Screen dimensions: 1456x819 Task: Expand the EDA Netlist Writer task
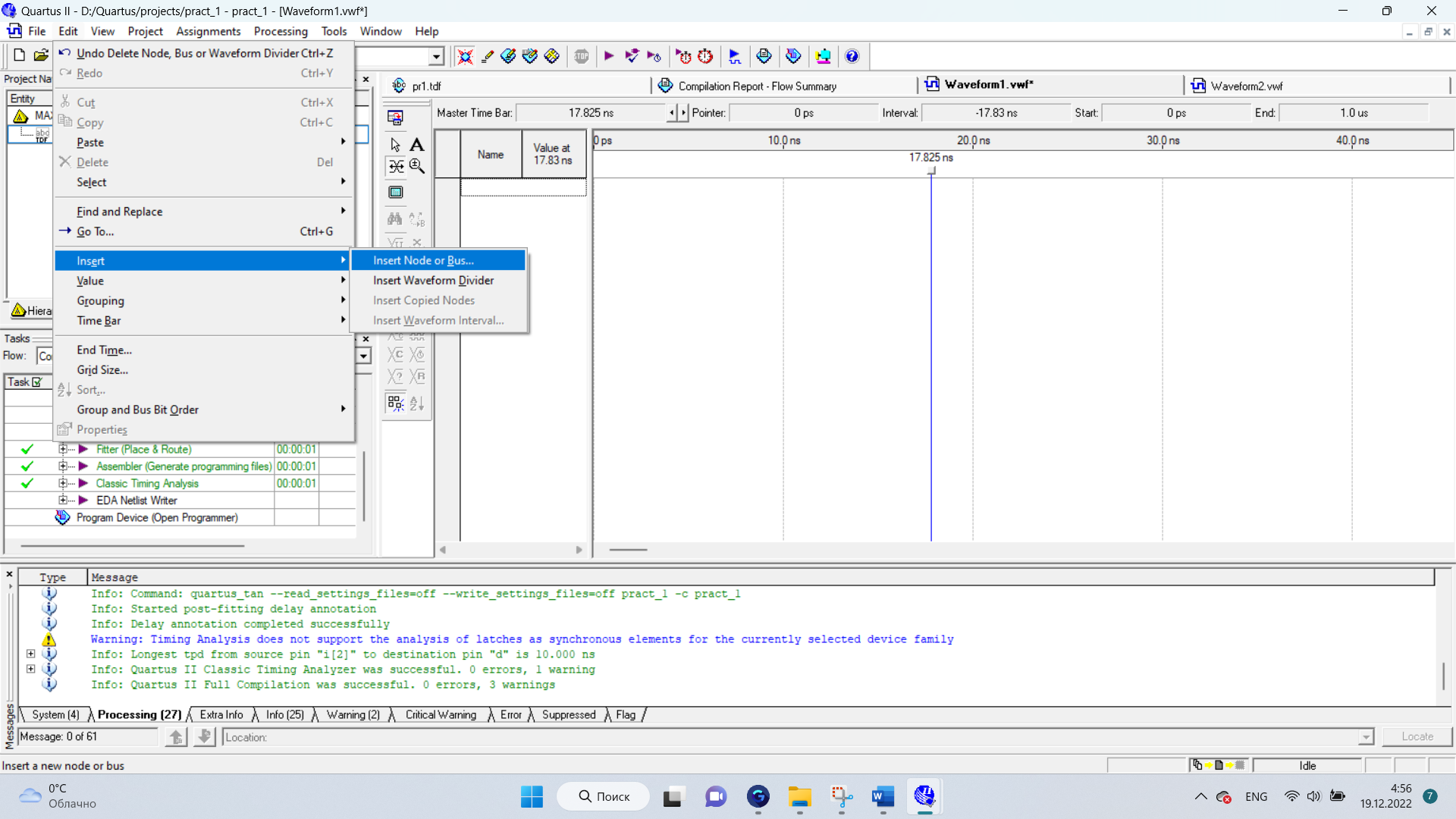(x=63, y=500)
